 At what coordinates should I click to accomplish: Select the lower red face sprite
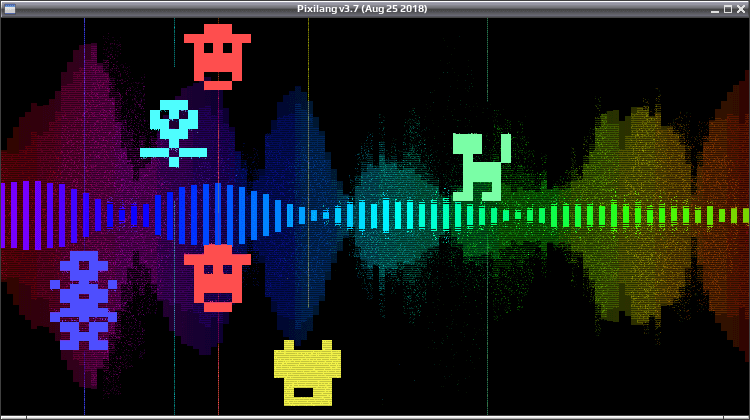pyautogui.click(x=218, y=278)
